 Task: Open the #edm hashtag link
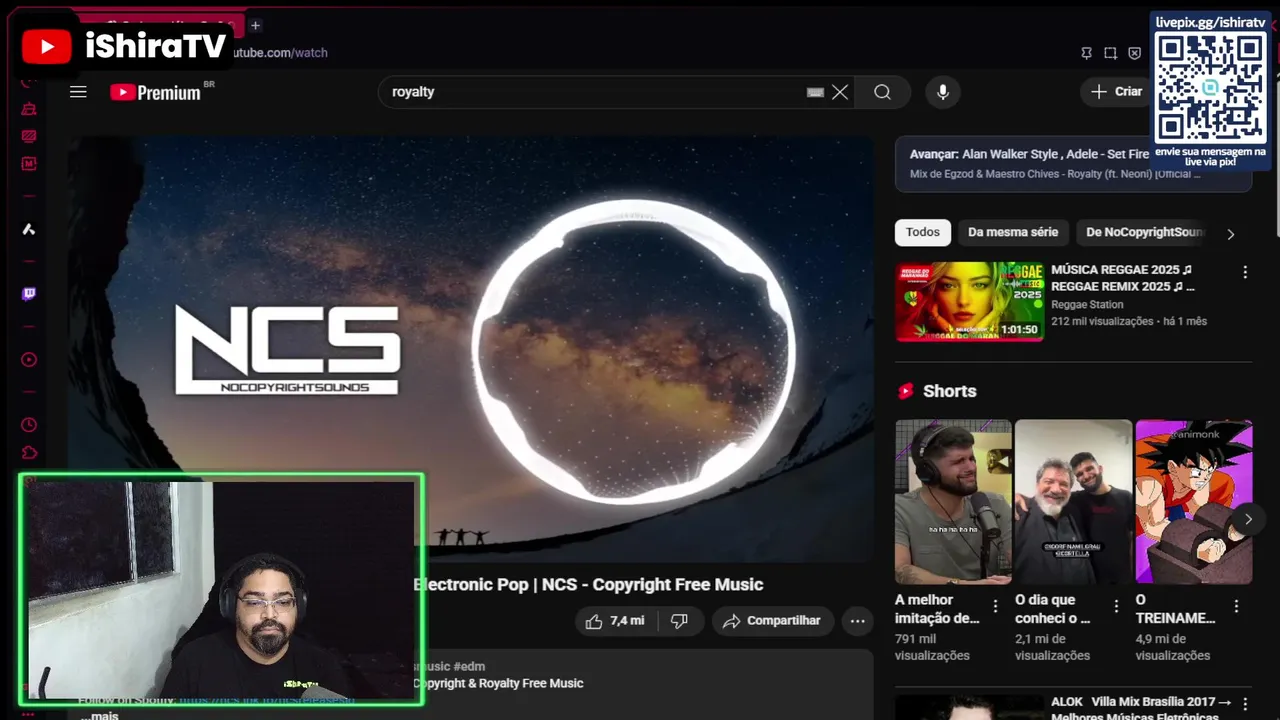click(x=470, y=666)
